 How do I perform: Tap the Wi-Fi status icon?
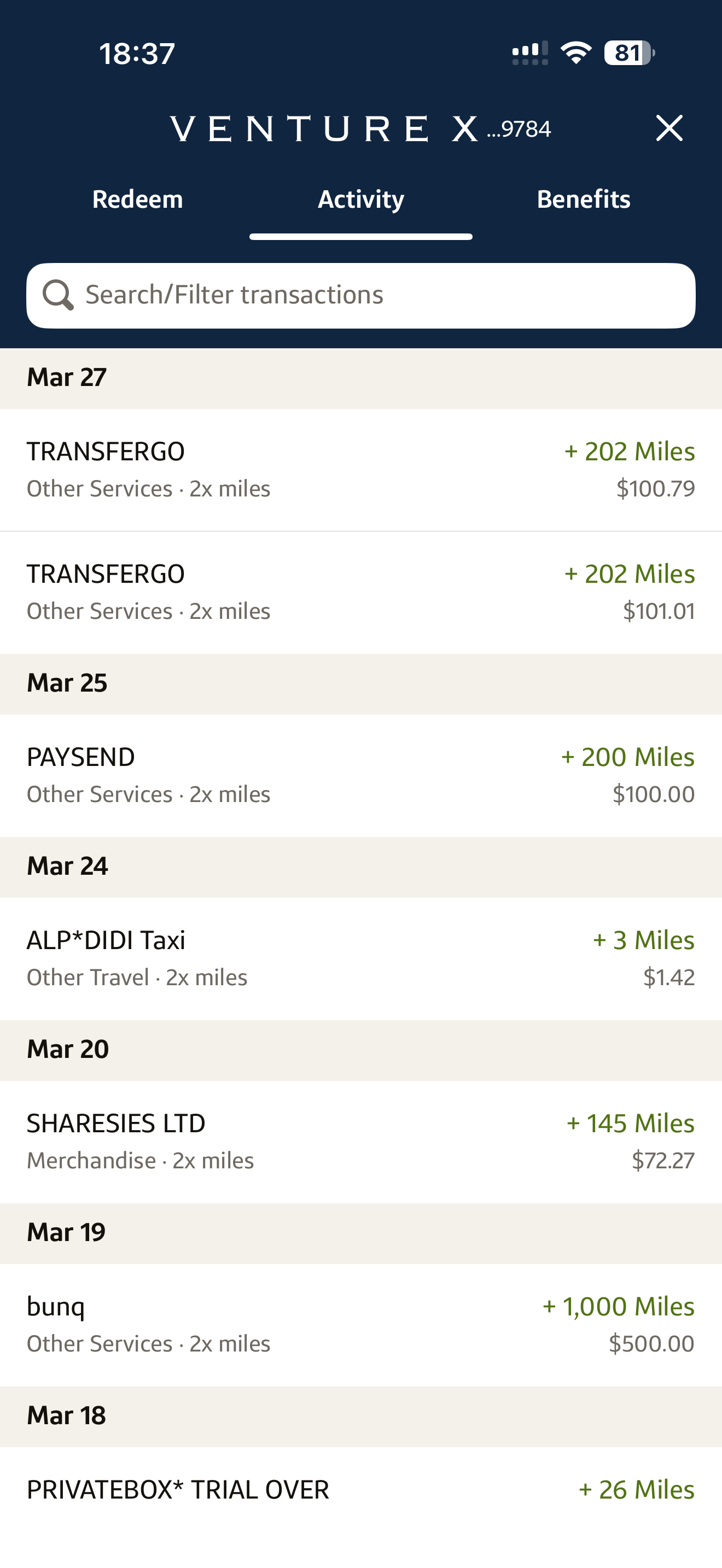[x=576, y=53]
